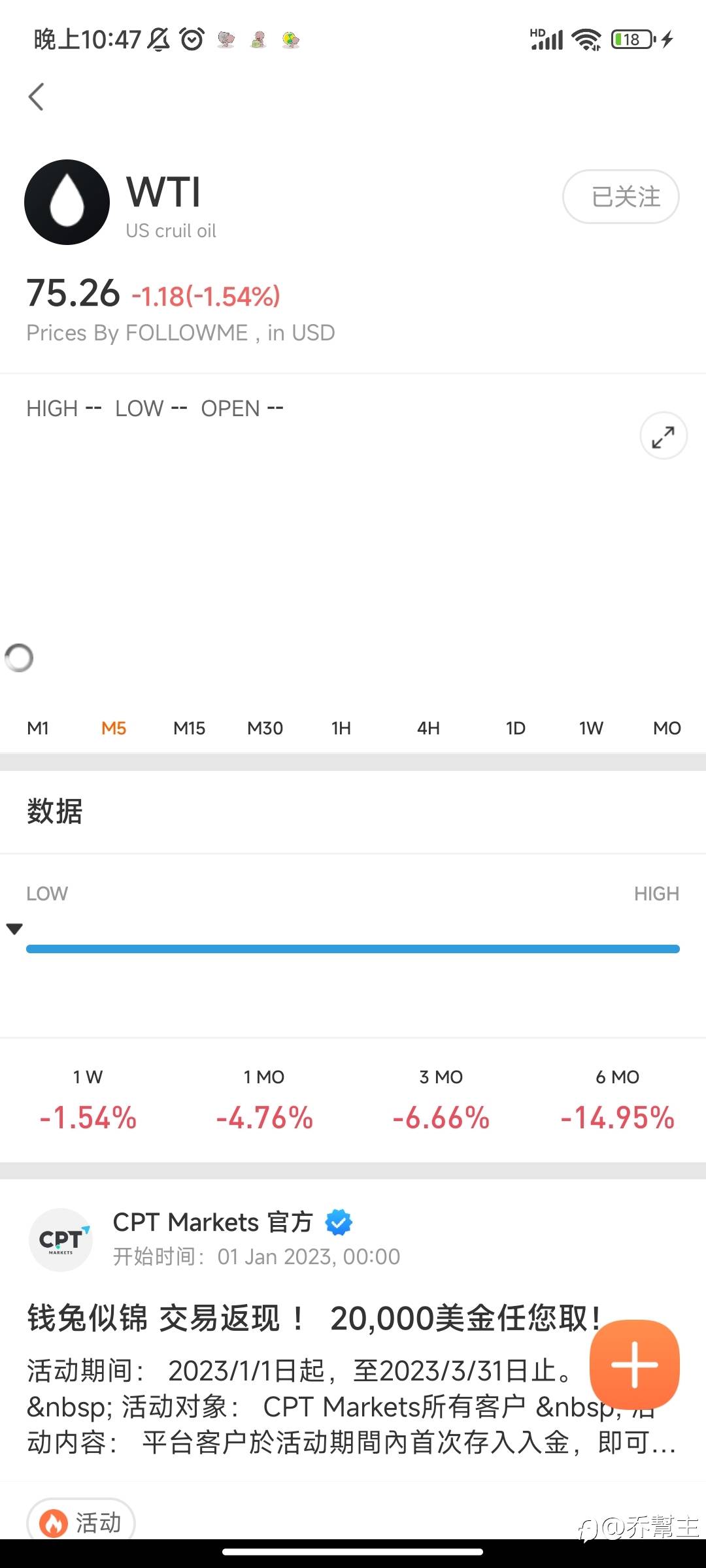Tap the WTI oil drop logo

point(67,203)
